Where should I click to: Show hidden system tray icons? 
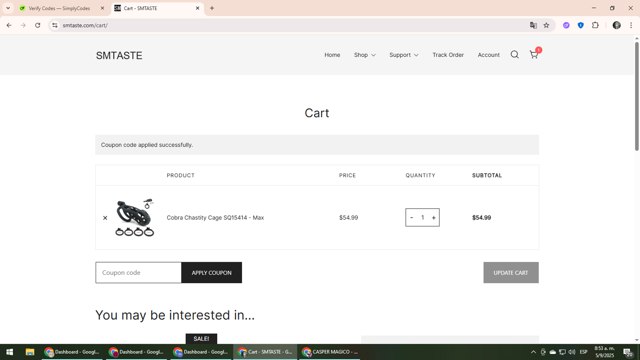[x=533, y=352]
